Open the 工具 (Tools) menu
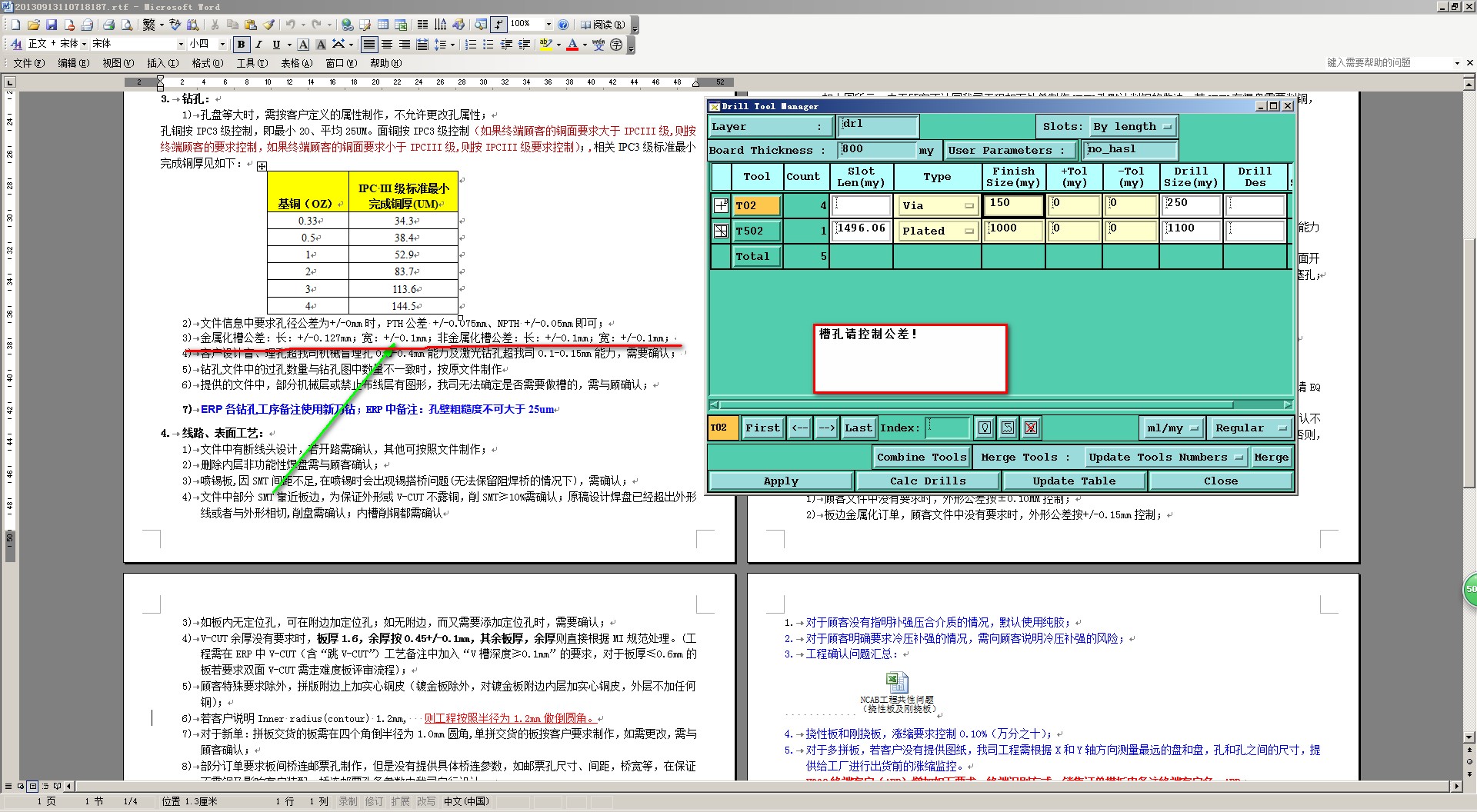 252,63
